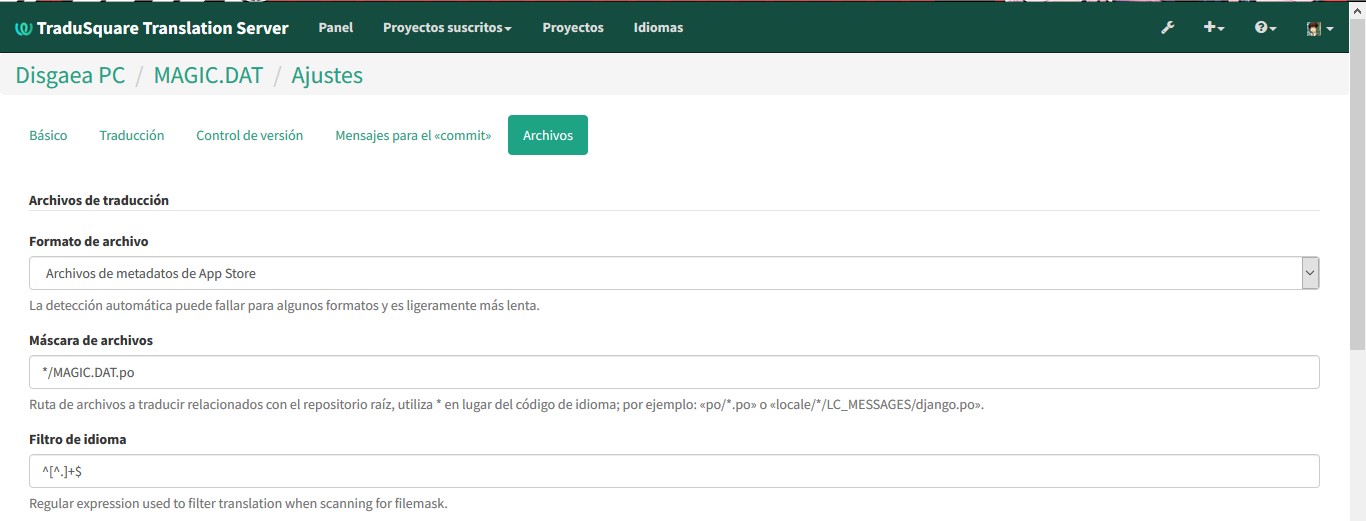Select the Archivos tab
1366x521 pixels.
click(x=548, y=135)
